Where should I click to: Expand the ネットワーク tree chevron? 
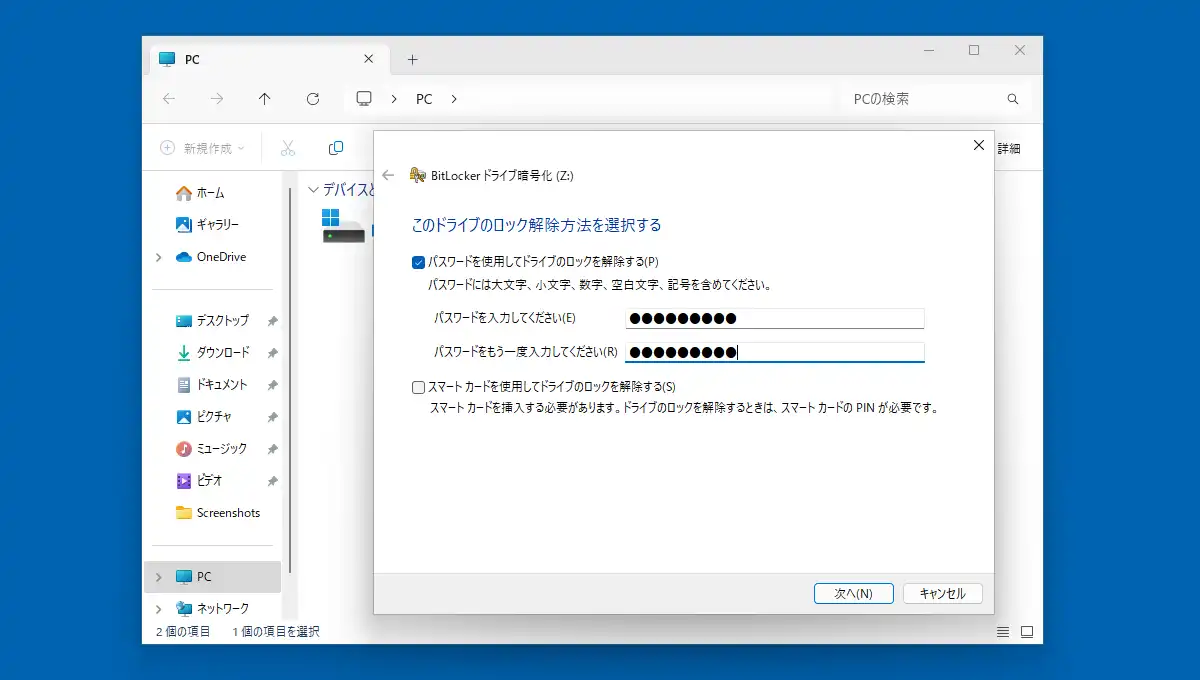(x=159, y=608)
